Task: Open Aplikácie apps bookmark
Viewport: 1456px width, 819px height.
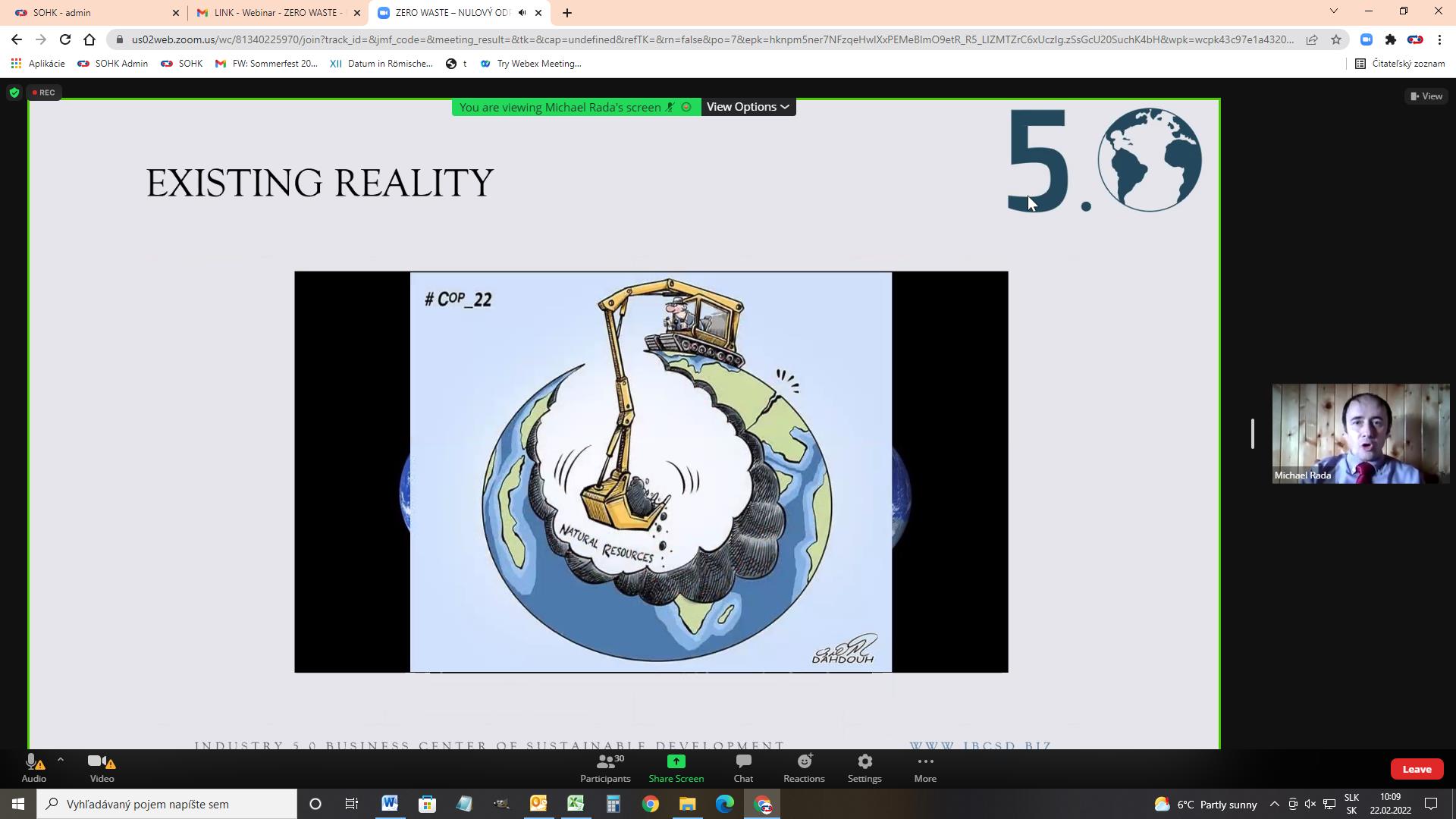Action: pyautogui.click(x=38, y=64)
